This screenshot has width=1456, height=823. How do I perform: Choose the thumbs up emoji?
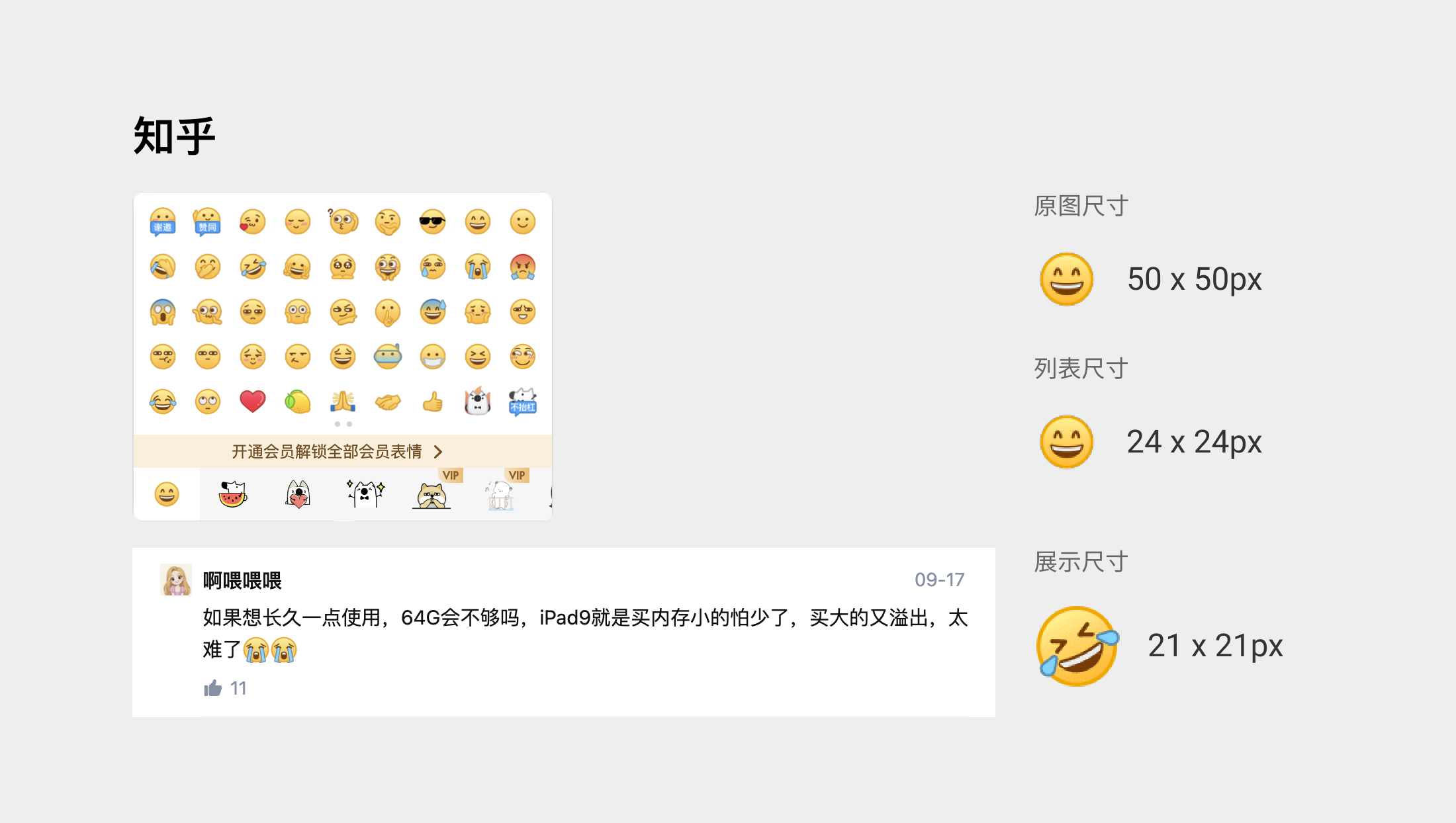click(x=432, y=402)
